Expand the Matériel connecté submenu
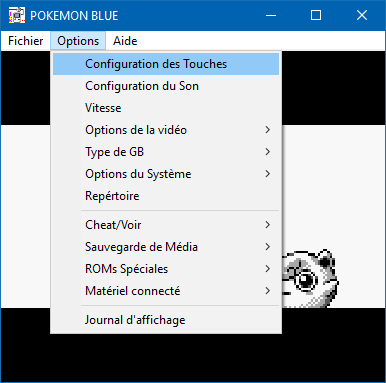386x383 pixels. coord(166,291)
